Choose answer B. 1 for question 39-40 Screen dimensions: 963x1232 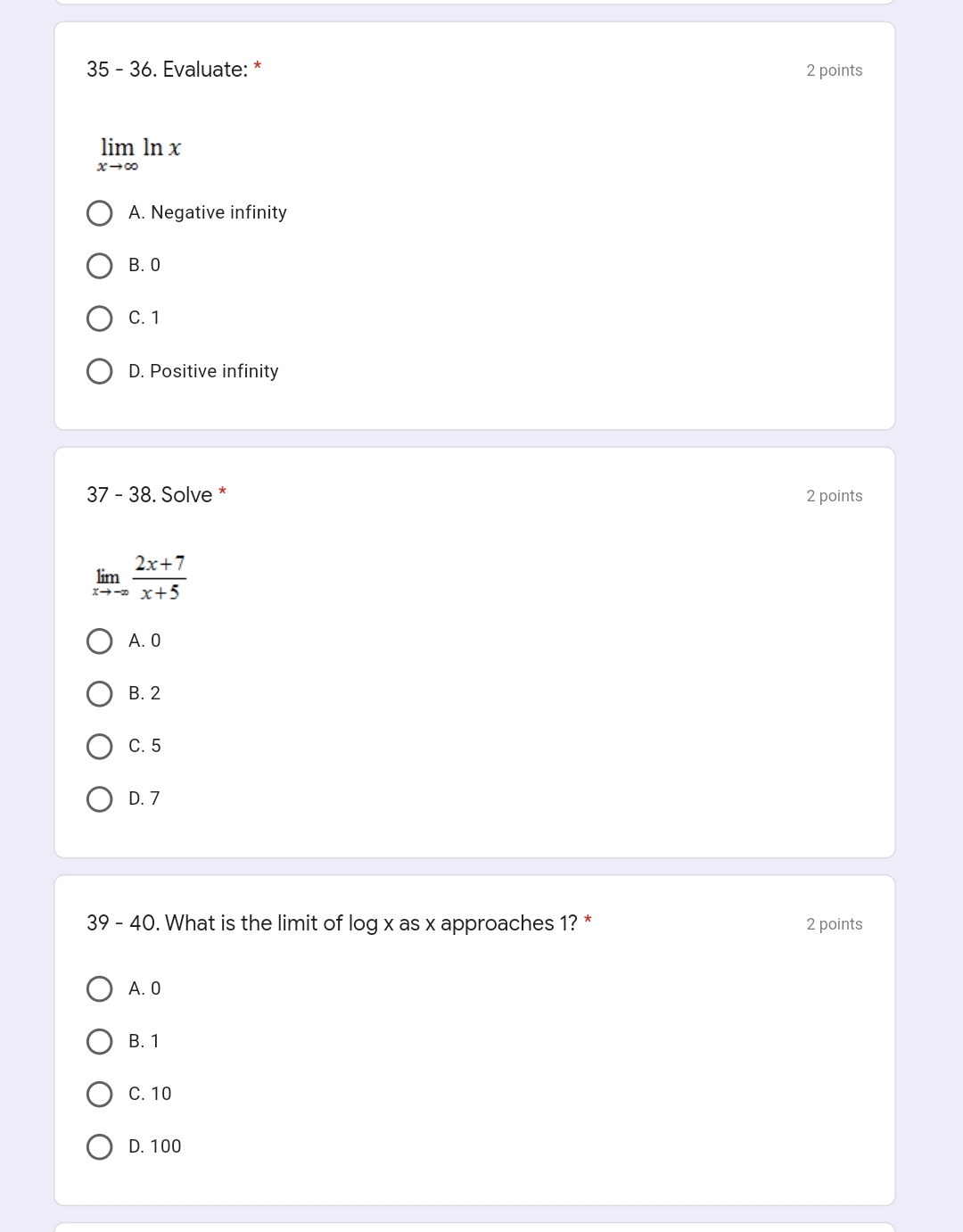point(99,1041)
